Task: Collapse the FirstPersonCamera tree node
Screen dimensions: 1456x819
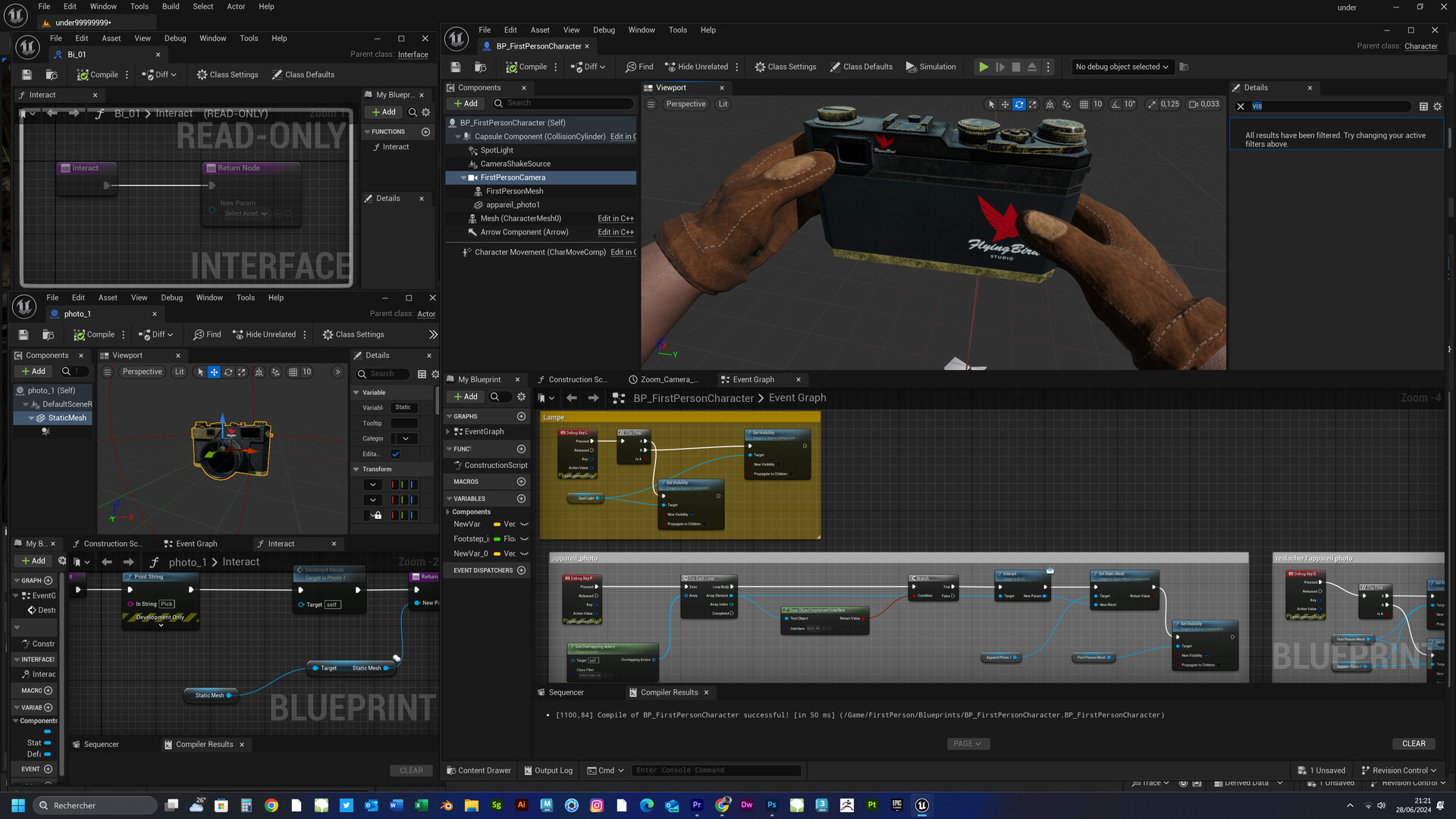Action: pos(463,177)
